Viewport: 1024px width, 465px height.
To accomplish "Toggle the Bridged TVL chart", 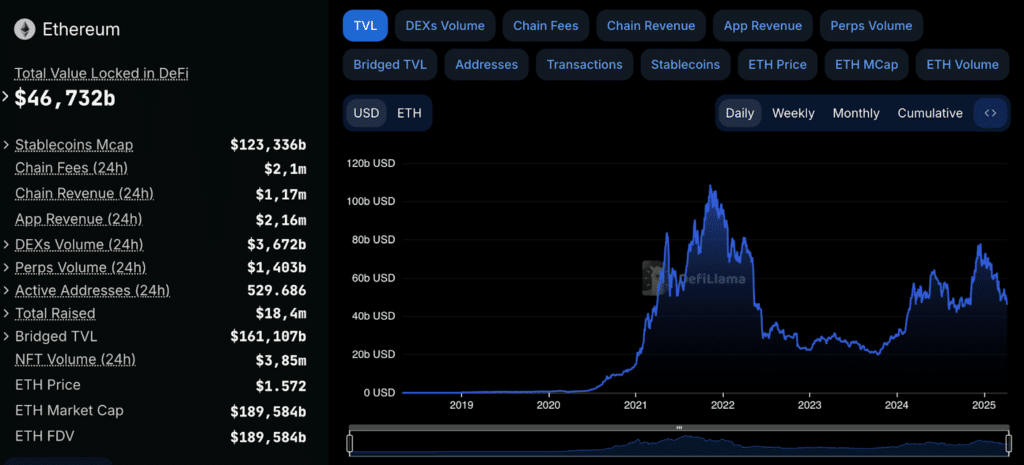I will coord(390,65).
